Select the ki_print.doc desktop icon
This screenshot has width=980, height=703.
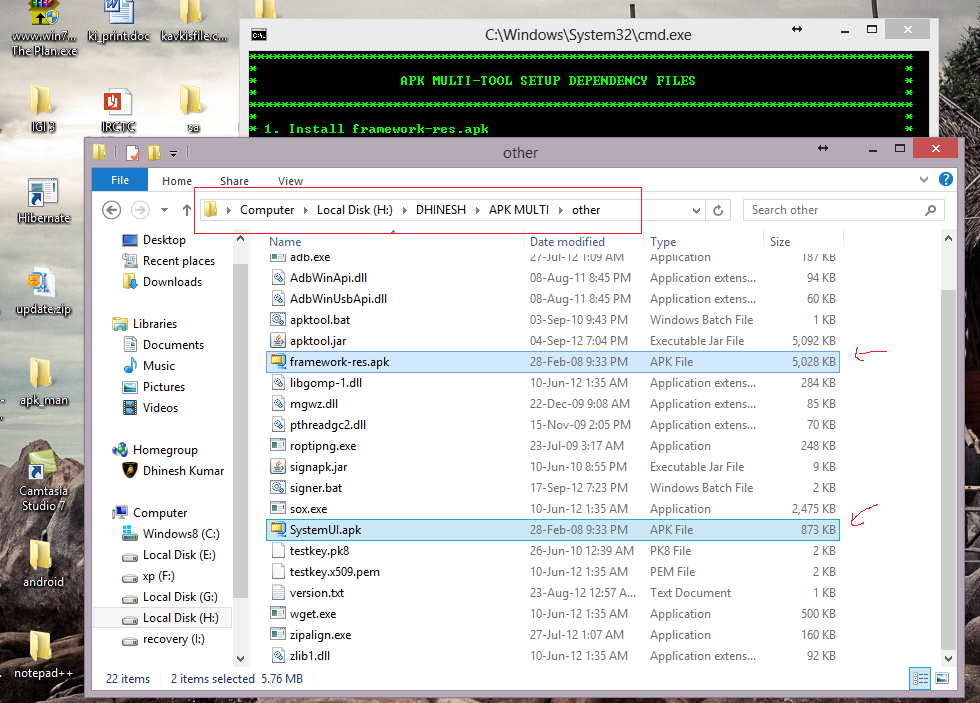pos(118,22)
